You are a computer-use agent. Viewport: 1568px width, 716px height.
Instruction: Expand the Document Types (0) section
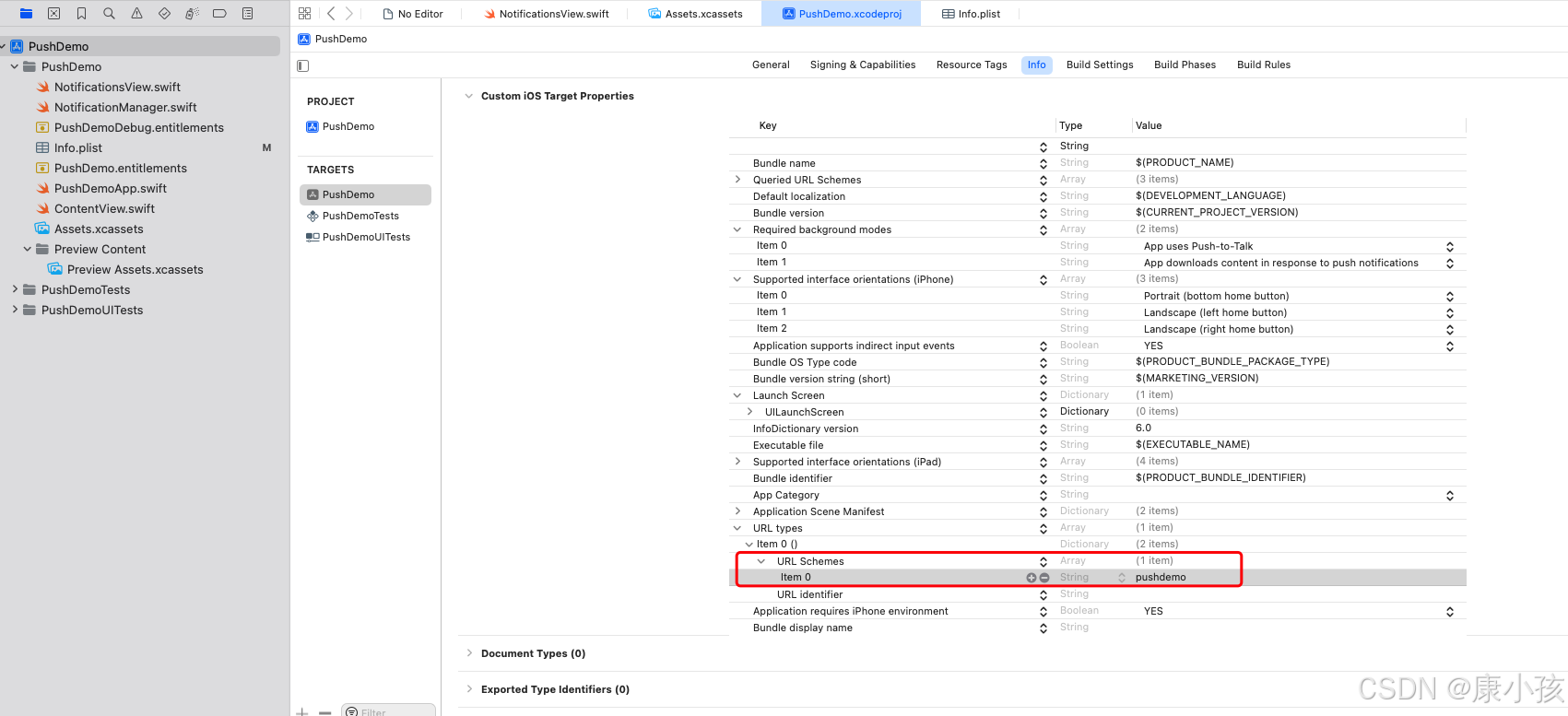[x=469, y=653]
